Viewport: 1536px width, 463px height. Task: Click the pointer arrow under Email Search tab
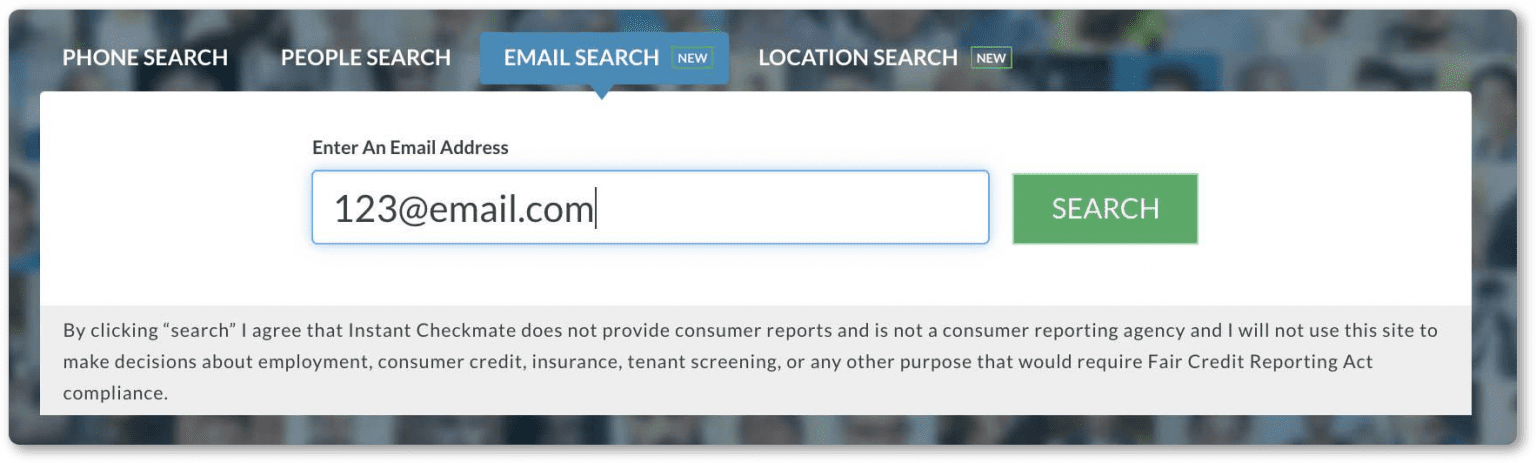pos(601,92)
